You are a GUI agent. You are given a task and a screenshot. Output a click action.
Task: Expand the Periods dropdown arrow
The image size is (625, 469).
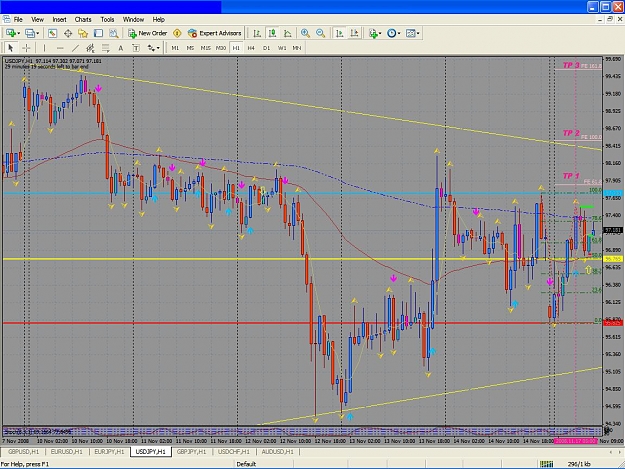[399, 33]
